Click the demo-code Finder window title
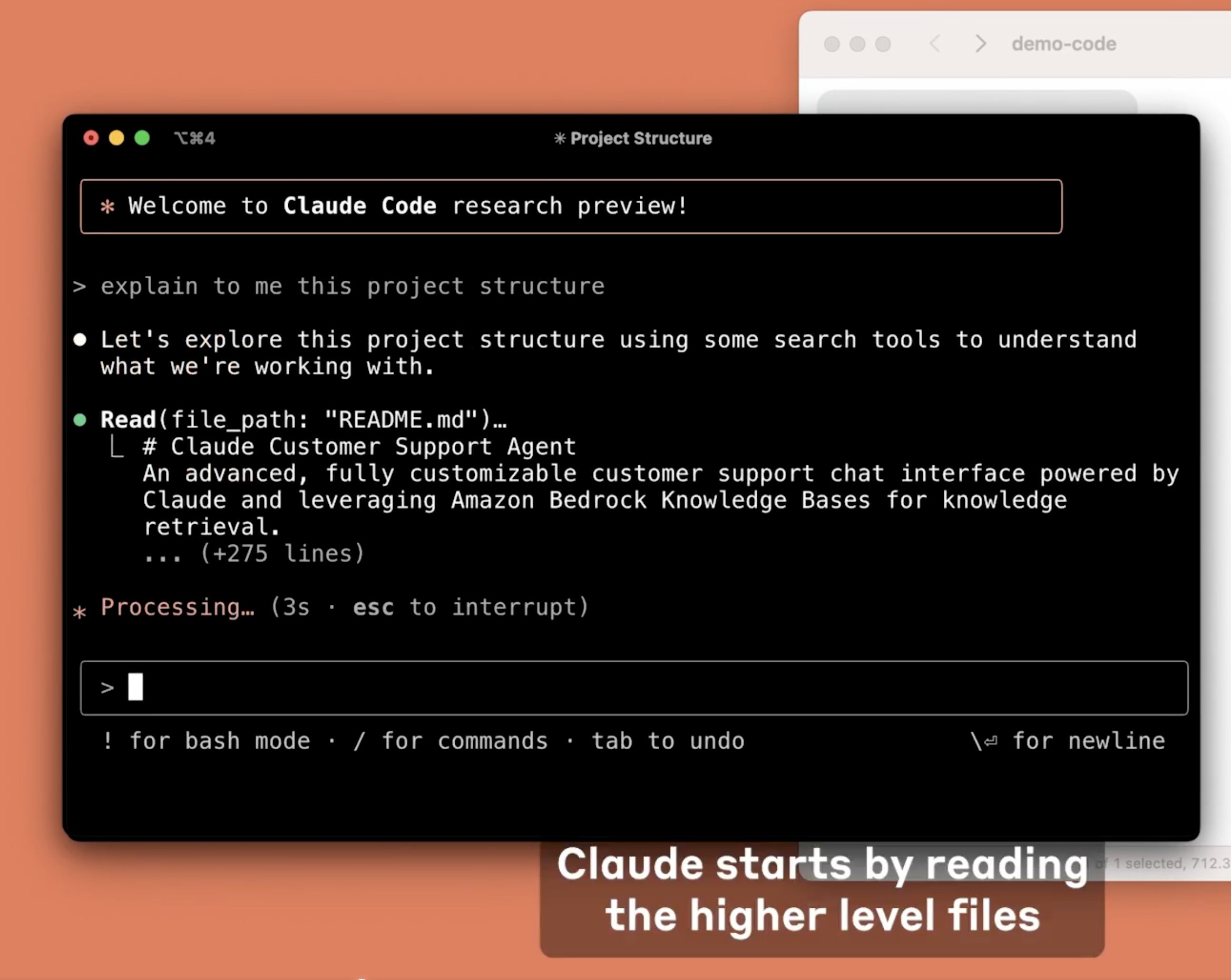The height and width of the screenshot is (980, 1231). [x=1064, y=44]
